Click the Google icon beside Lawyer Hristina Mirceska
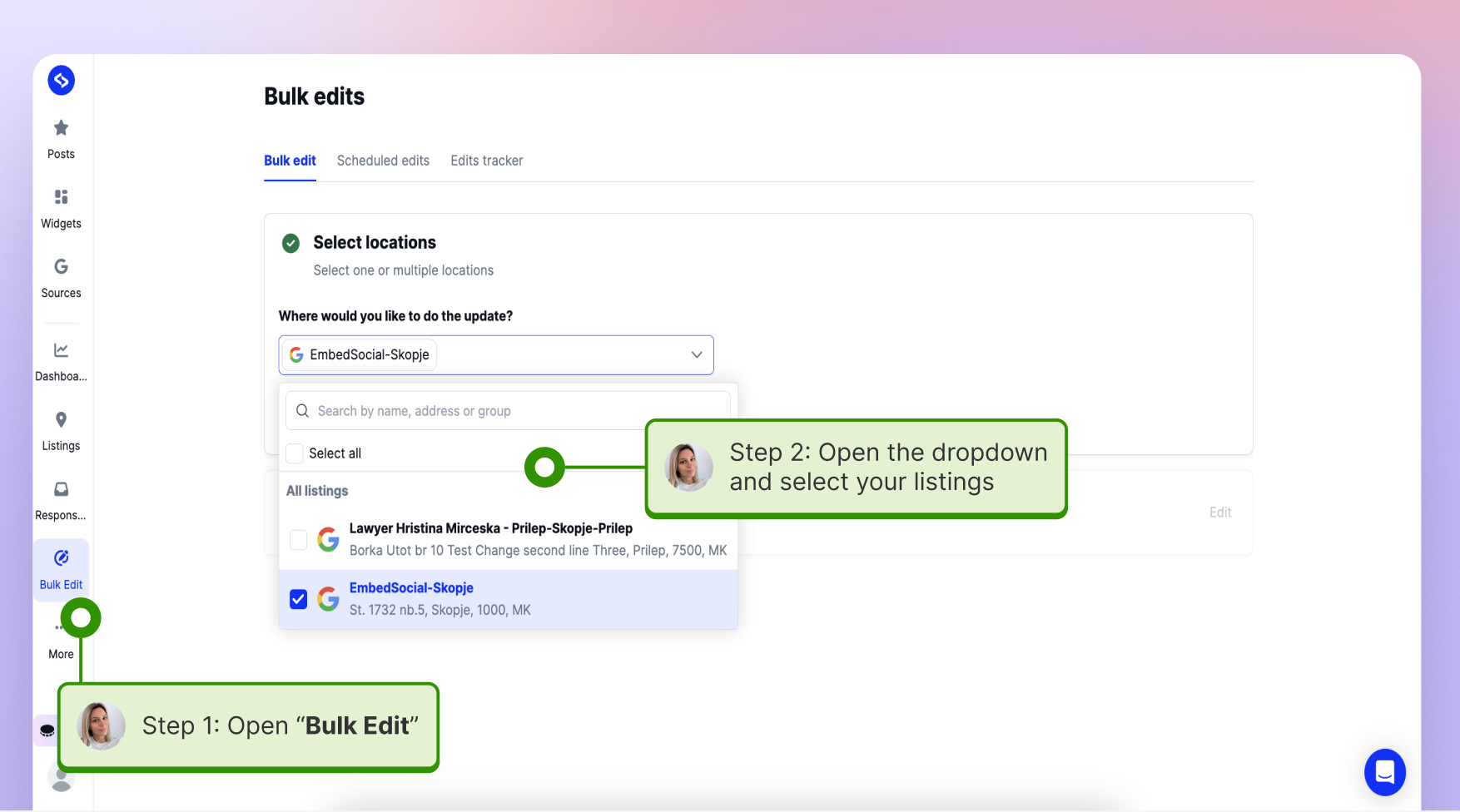This screenshot has width=1460, height=812. [329, 540]
